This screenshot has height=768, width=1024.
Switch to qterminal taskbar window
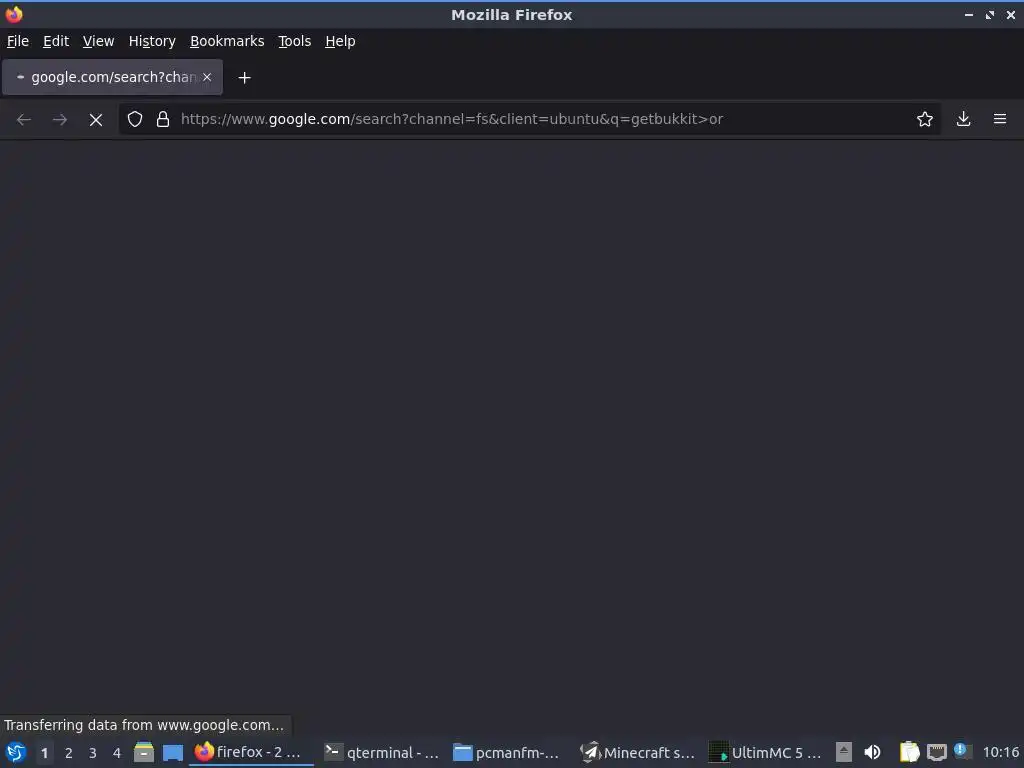[383, 752]
